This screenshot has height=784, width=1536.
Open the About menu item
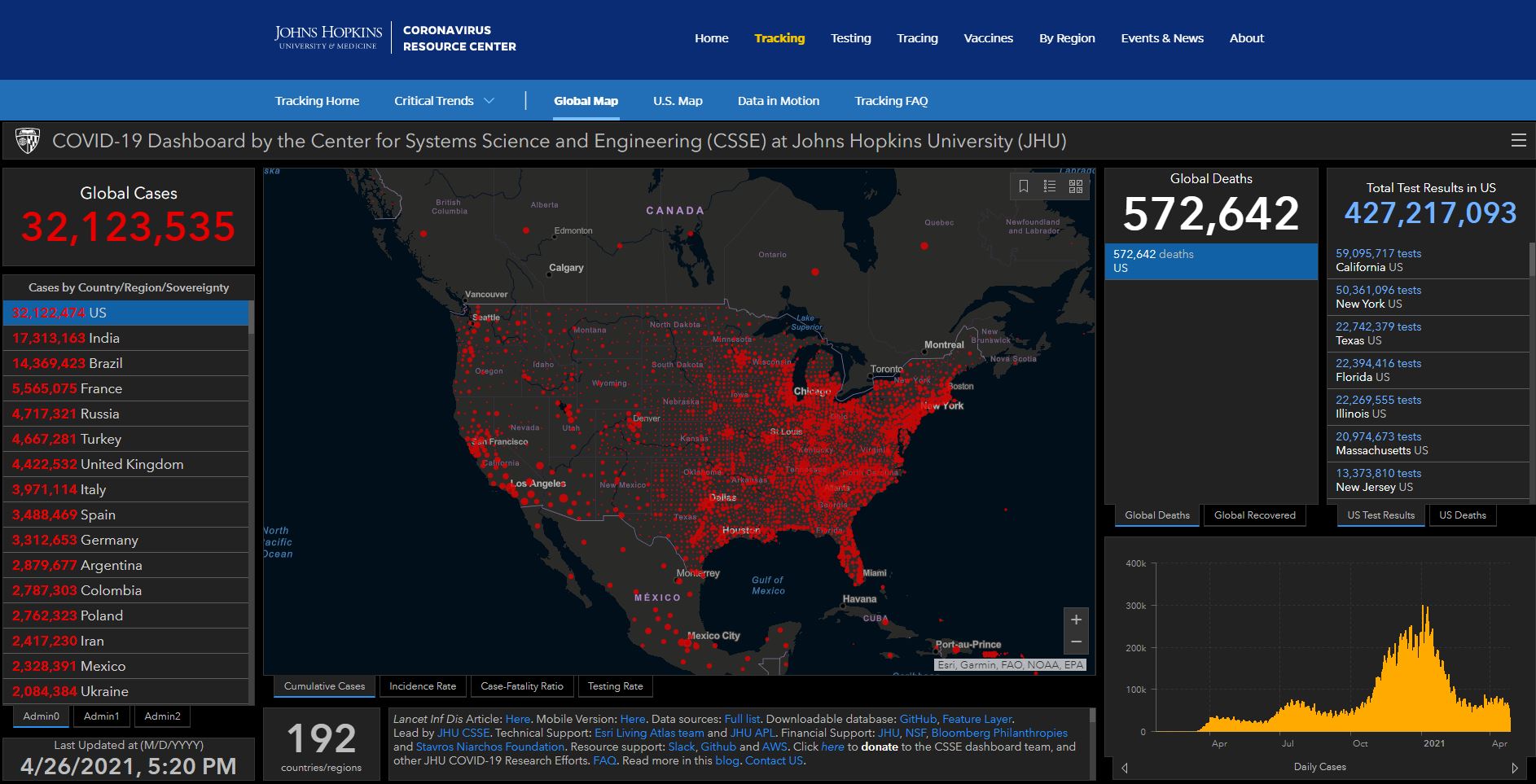tap(1247, 38)
